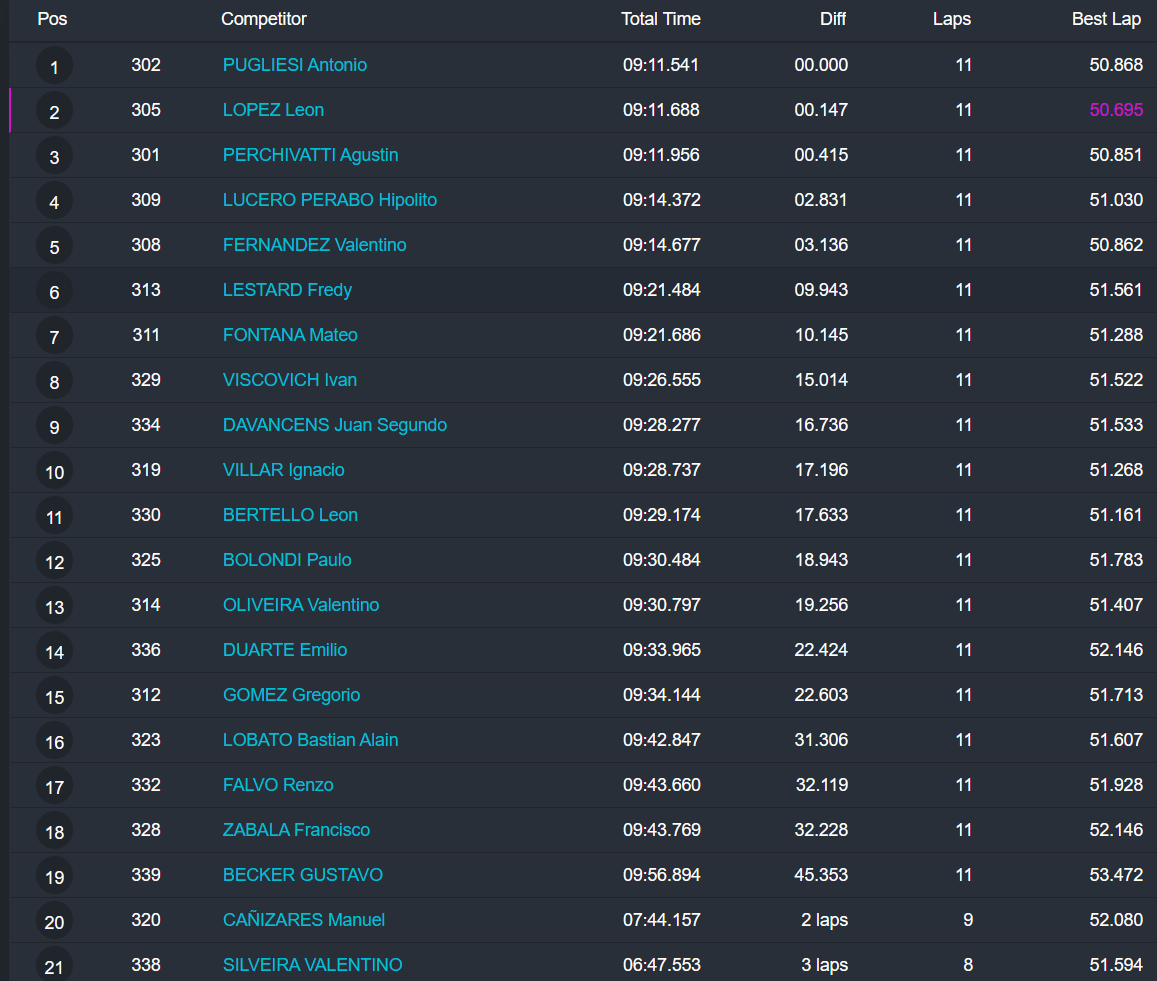Open LUCERO PERABO Hipolito's details
Image resolution: width=1157 pixels, height=981 pixels.
[330, 200]
